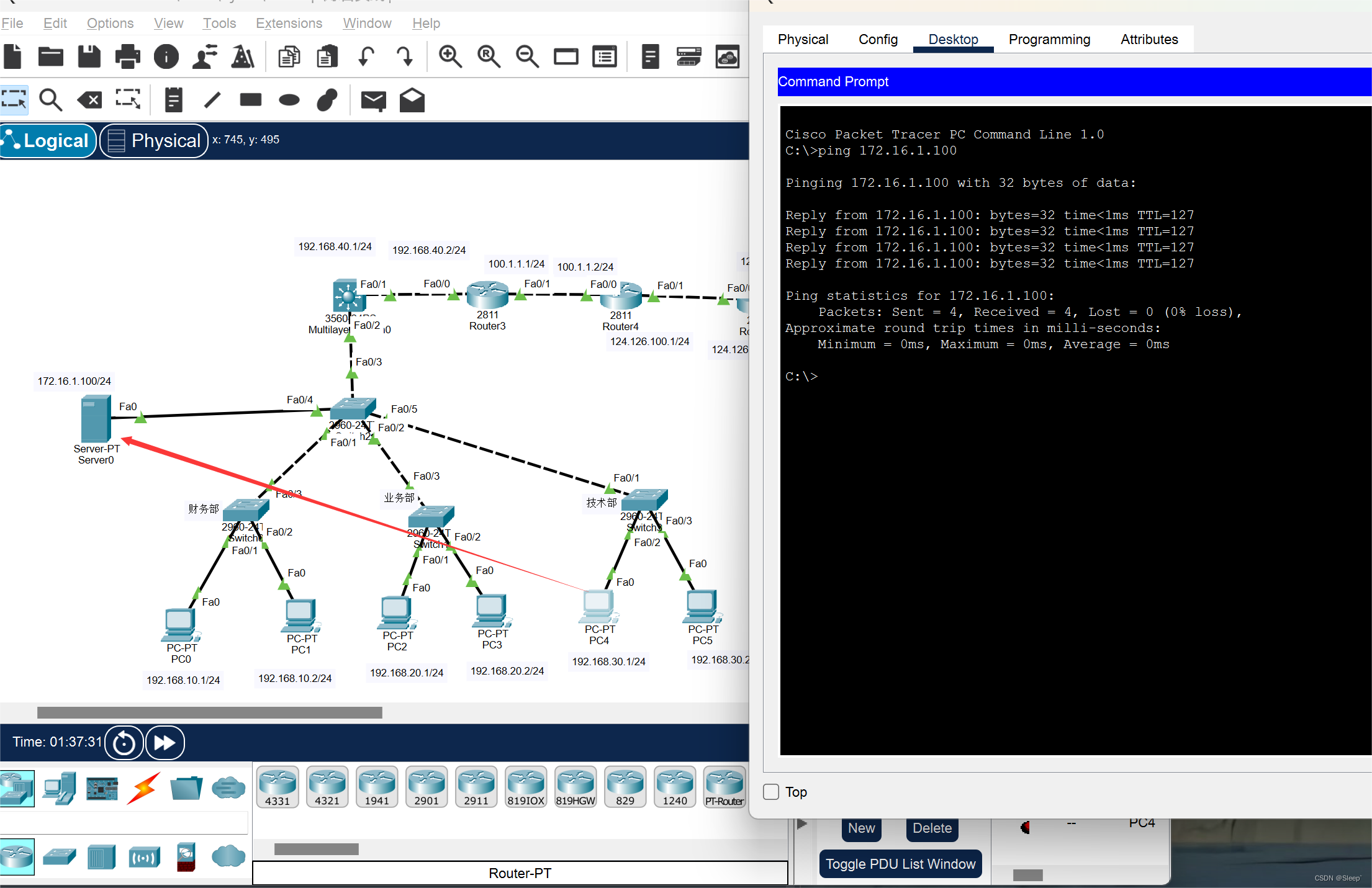The height and width of the screenshot is (888, 1372).
Task: Switch to the Programming tab
Action: 1049,39
